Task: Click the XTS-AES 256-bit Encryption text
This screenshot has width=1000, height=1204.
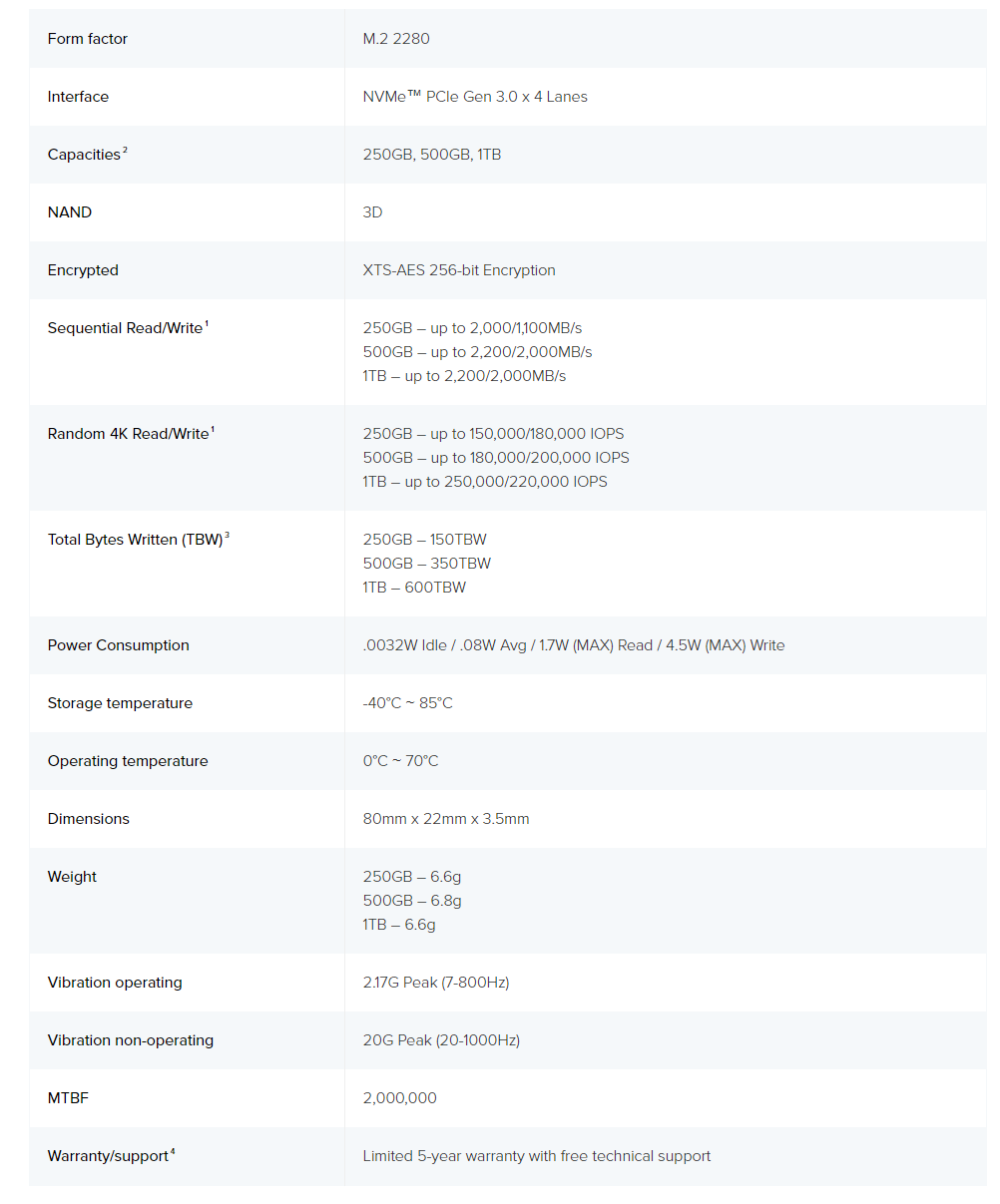Action: coord(459,270)
